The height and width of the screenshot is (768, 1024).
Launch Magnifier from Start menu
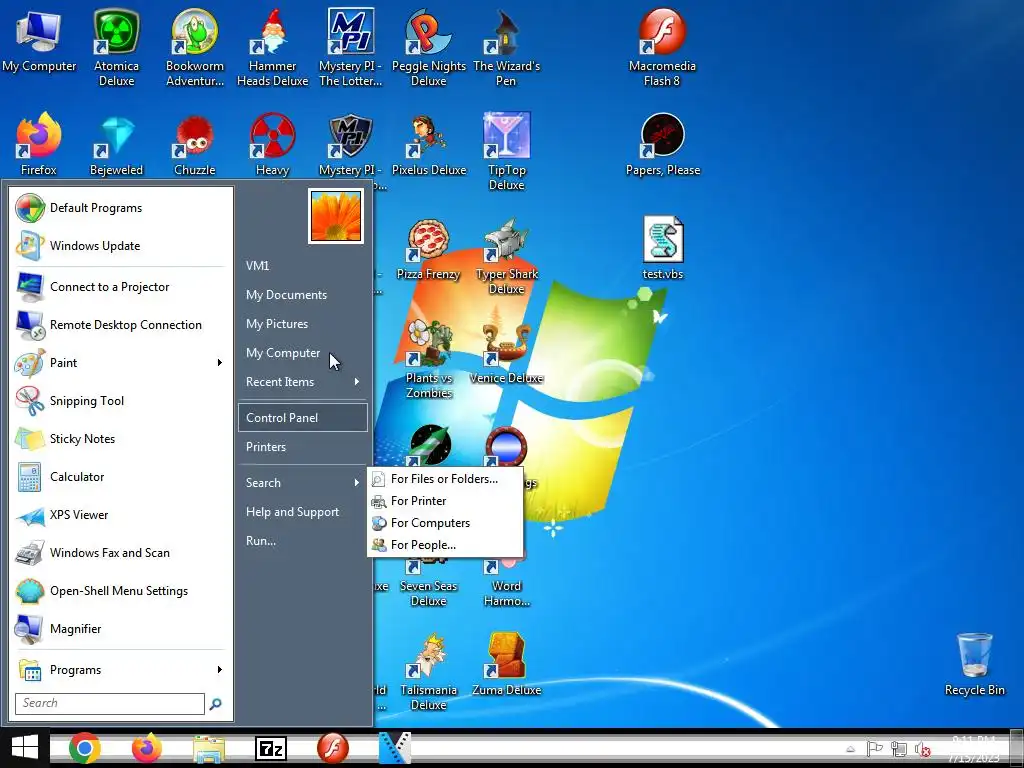pyautogui.click(x=121, y=628)
